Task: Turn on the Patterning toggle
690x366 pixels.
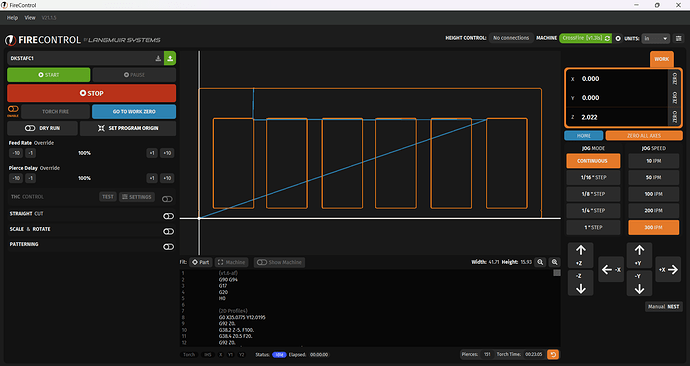Action: (168, 247)
